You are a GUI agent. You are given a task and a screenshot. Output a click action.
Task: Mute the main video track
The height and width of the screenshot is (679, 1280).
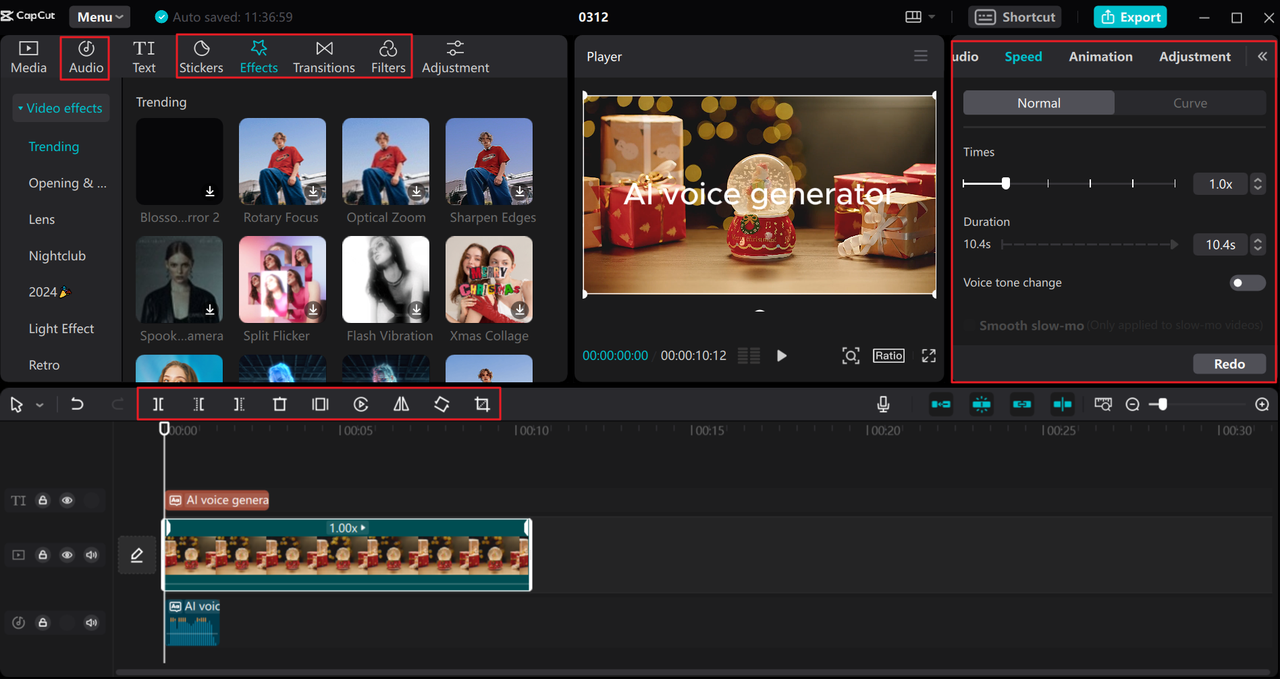(x=92, y=554)
